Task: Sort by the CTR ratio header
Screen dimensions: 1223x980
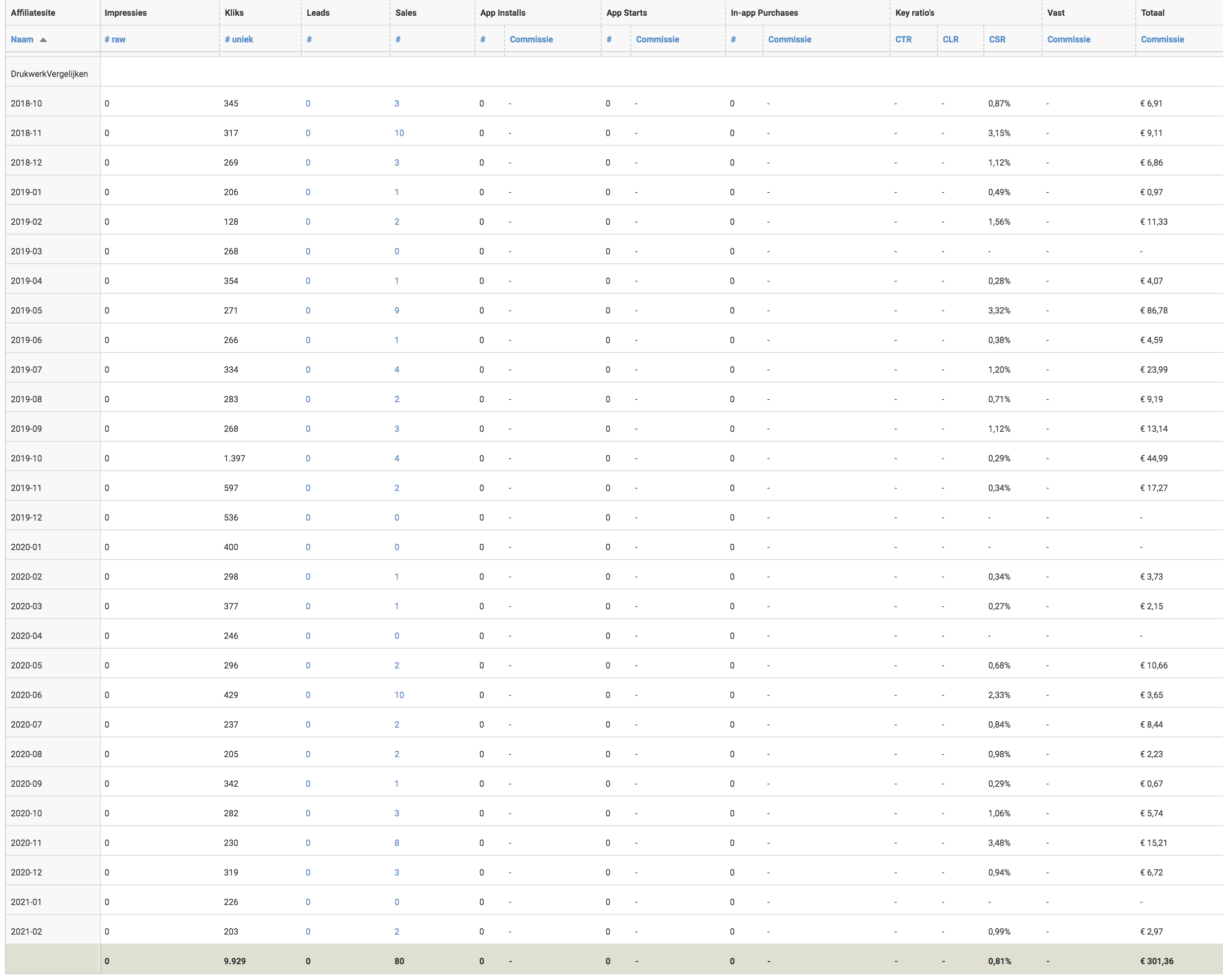Action: [903, 39]
